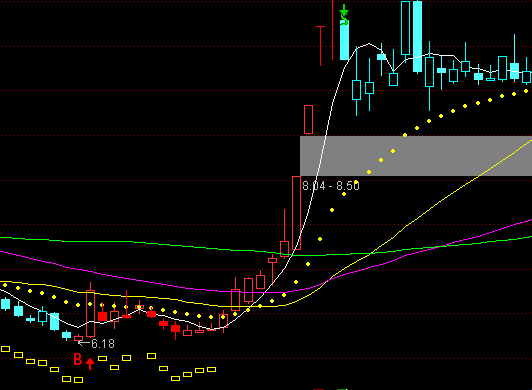
Task: Select the tallest solid cyan candle at top right
Action: pos(417,36)
